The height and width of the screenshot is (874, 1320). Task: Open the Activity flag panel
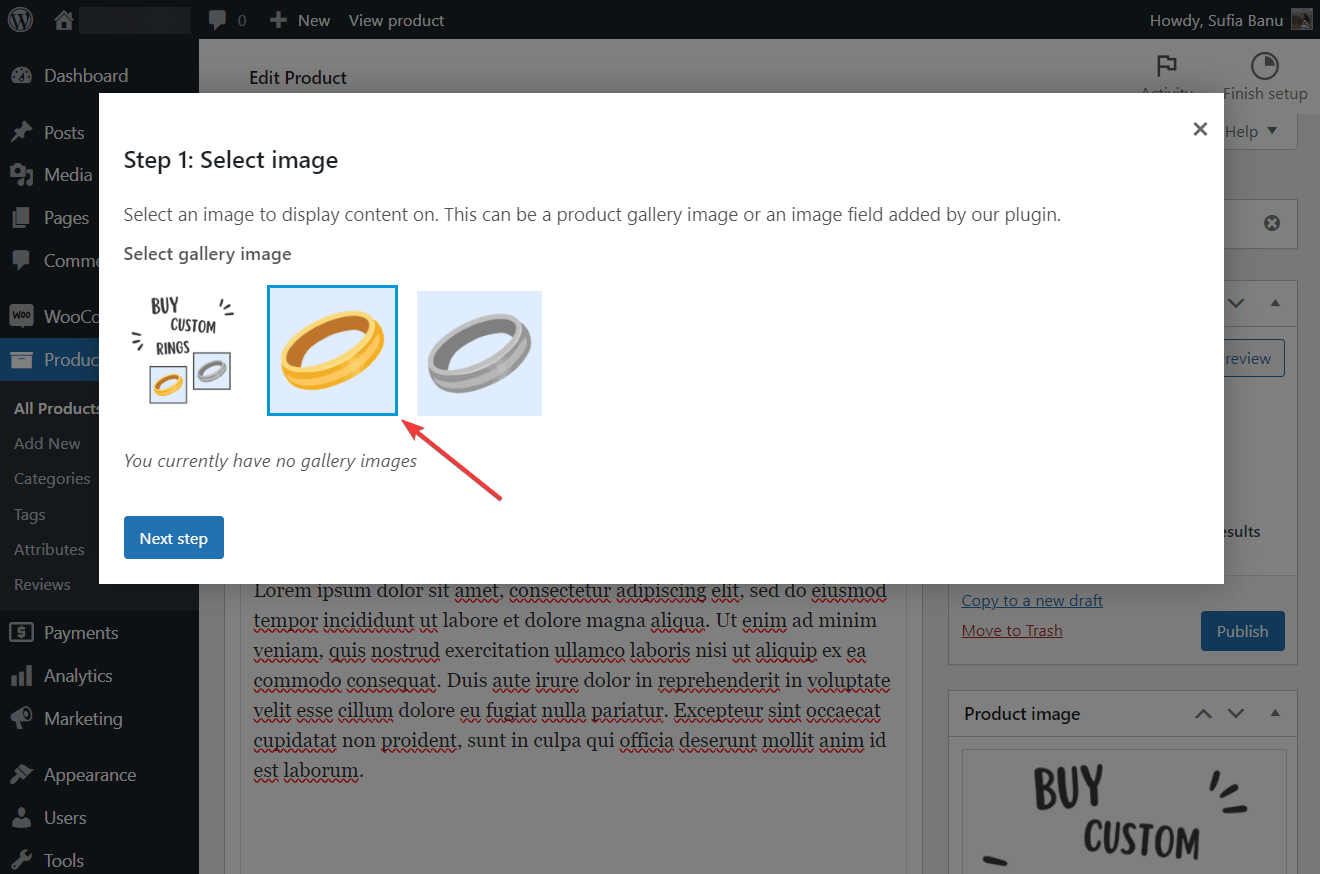coord(1166,77)
